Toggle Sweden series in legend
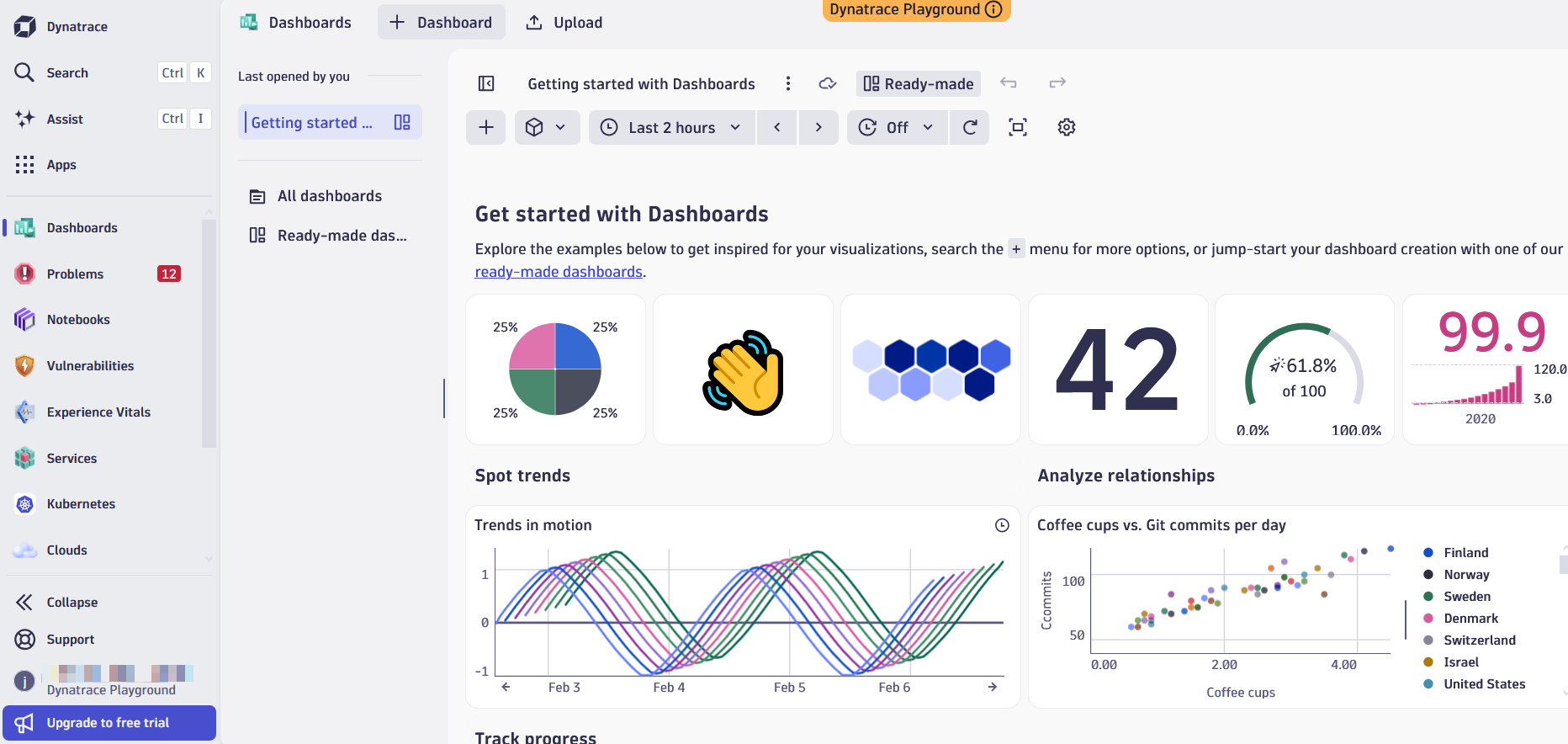The width and height of the screenshot is (1568, 744). click(1457, 597)
